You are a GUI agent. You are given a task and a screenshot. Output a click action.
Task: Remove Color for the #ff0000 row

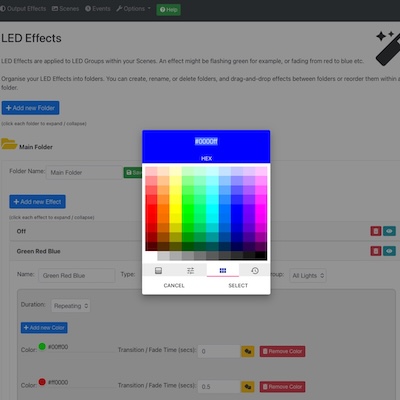[x=282, y=387]
